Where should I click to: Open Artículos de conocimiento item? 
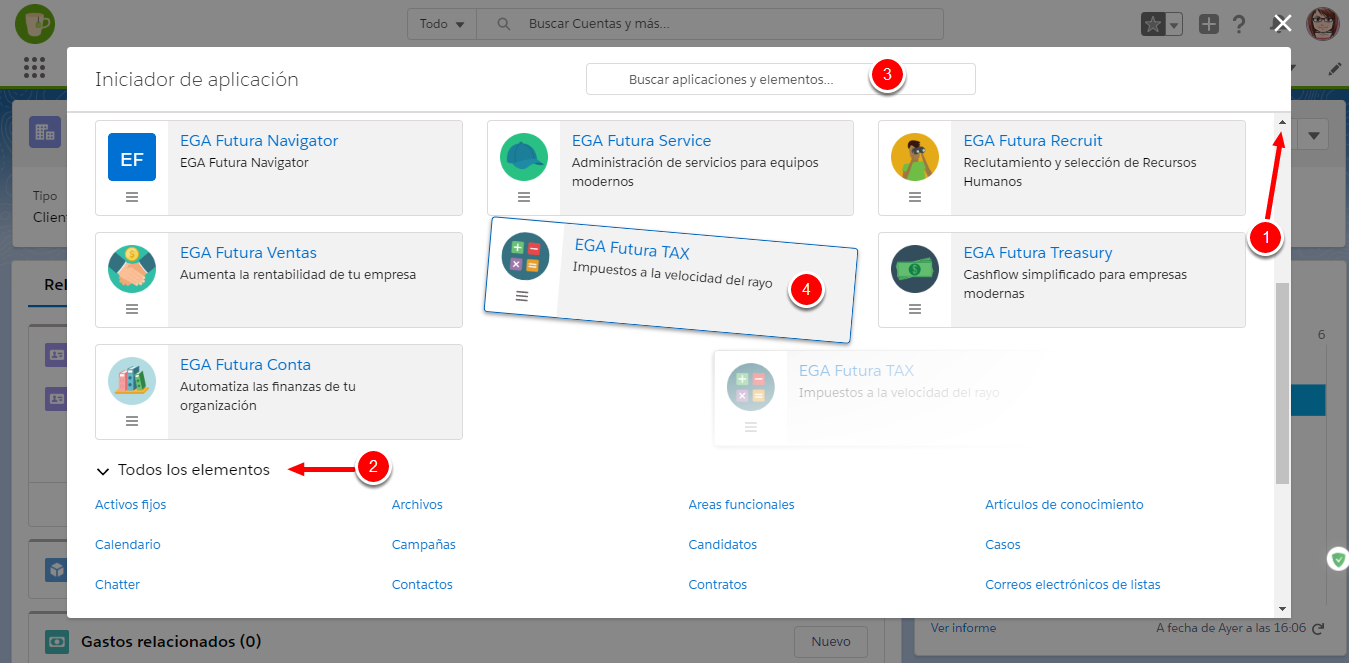click(1064, 505)
